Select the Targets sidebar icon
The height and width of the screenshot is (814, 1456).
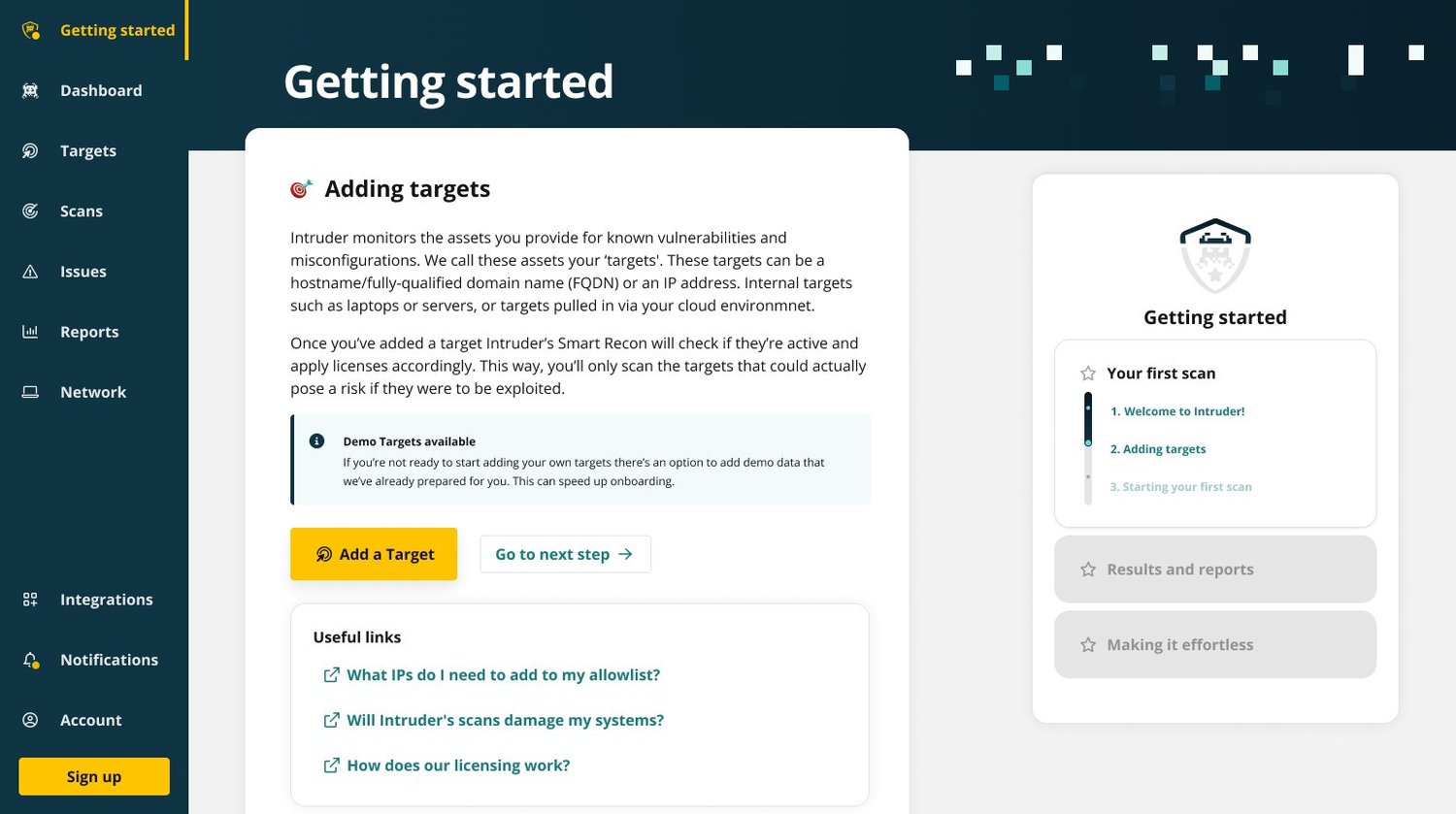coord(29,150)
